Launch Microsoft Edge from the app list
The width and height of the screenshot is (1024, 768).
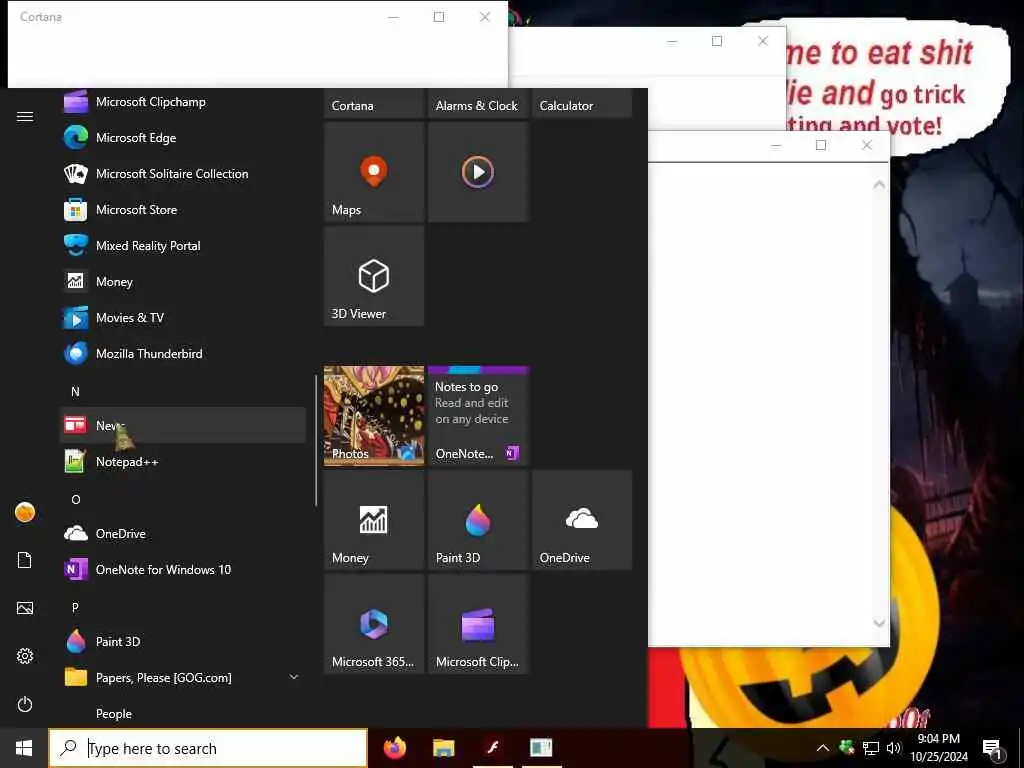click(x=183, y=138)
